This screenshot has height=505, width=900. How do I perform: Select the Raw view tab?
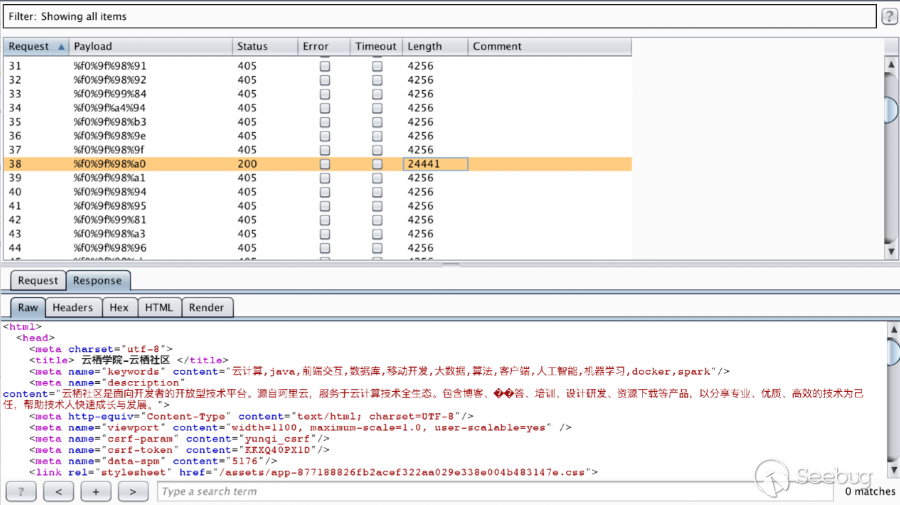click(28, 308)
